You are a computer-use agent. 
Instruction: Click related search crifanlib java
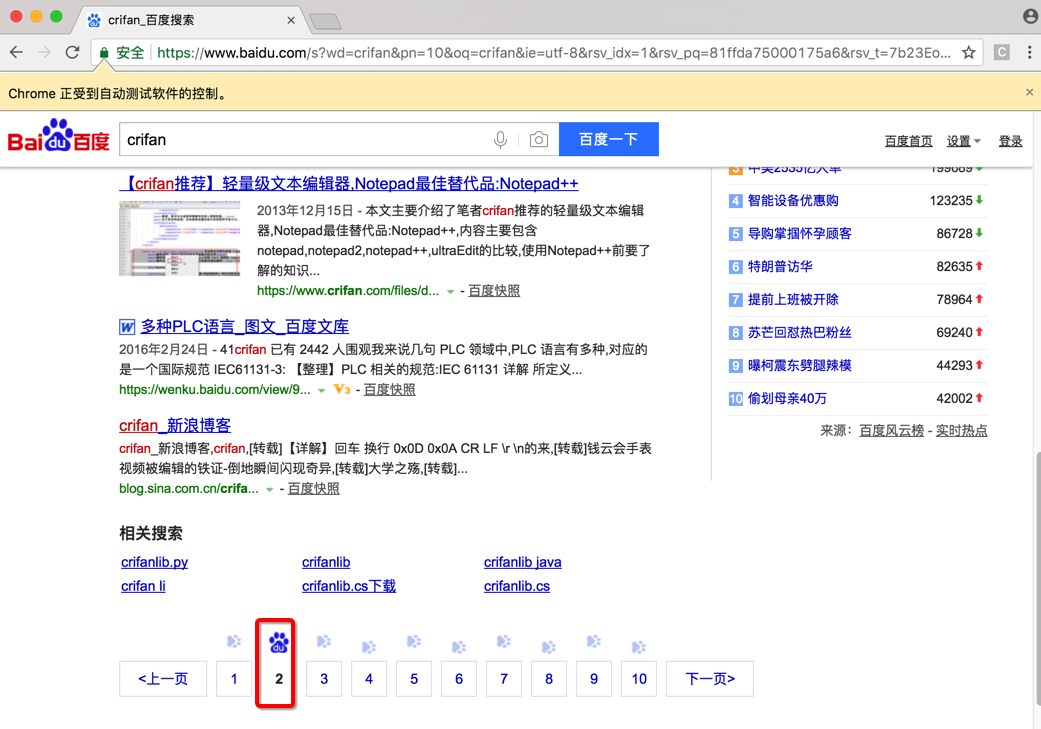[x=522, y=562]
